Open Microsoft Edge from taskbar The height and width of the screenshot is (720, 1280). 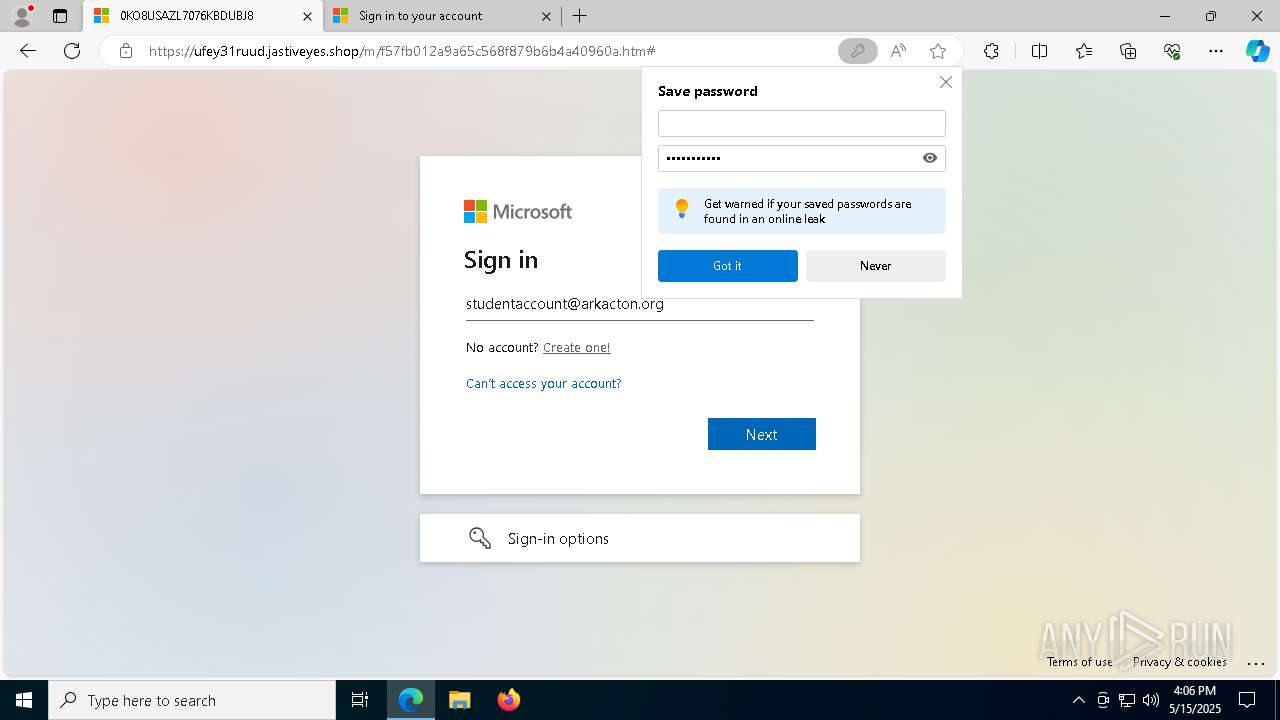[411, 700]
